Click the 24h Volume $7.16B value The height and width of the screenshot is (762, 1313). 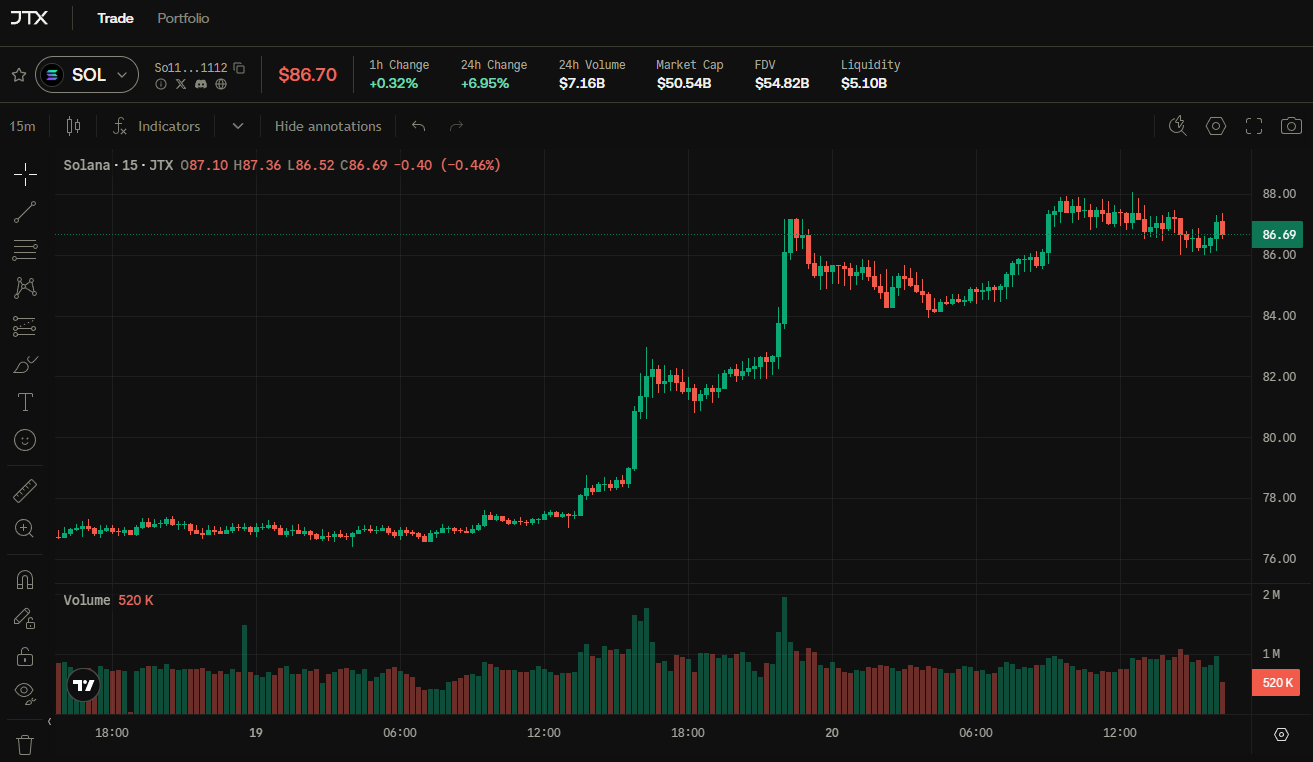[582, 83]
